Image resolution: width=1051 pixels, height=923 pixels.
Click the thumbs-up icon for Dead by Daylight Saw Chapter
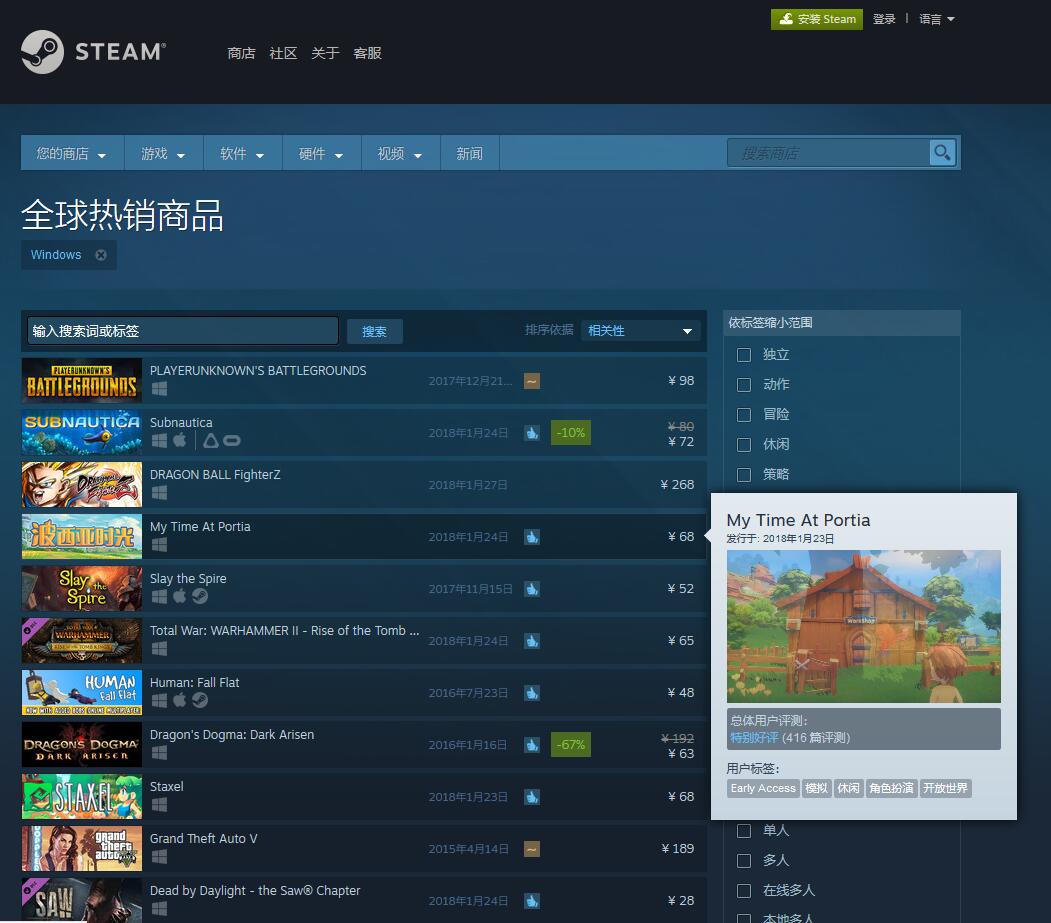tap(532, 901)
